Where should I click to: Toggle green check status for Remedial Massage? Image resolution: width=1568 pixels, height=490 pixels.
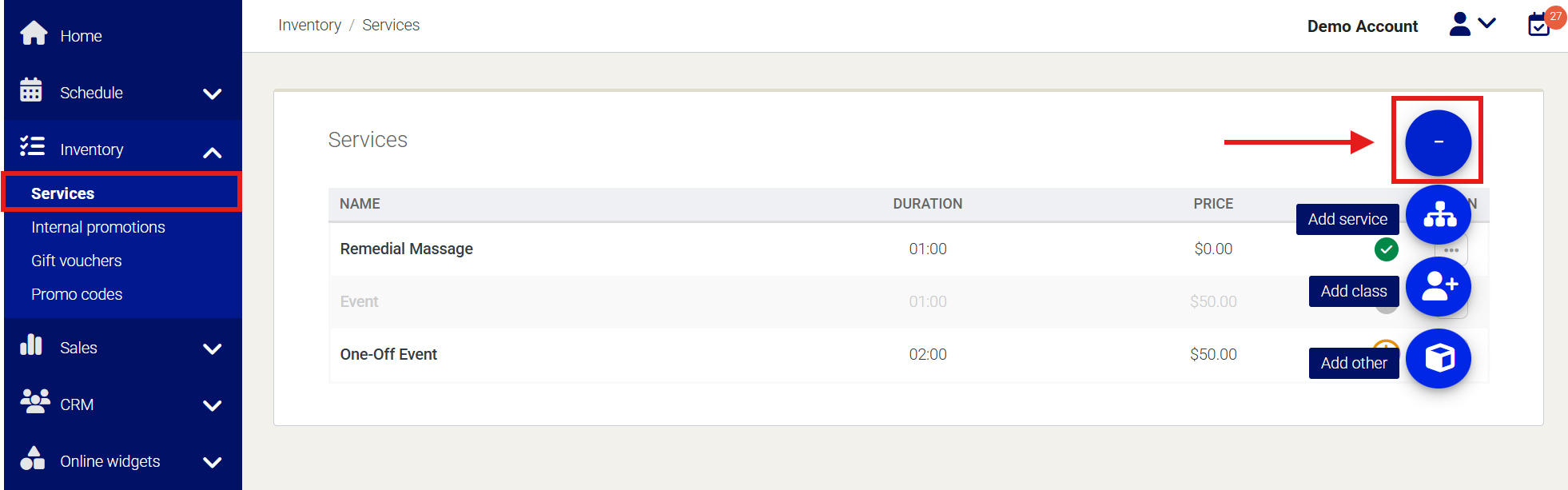pos(1386,249)
